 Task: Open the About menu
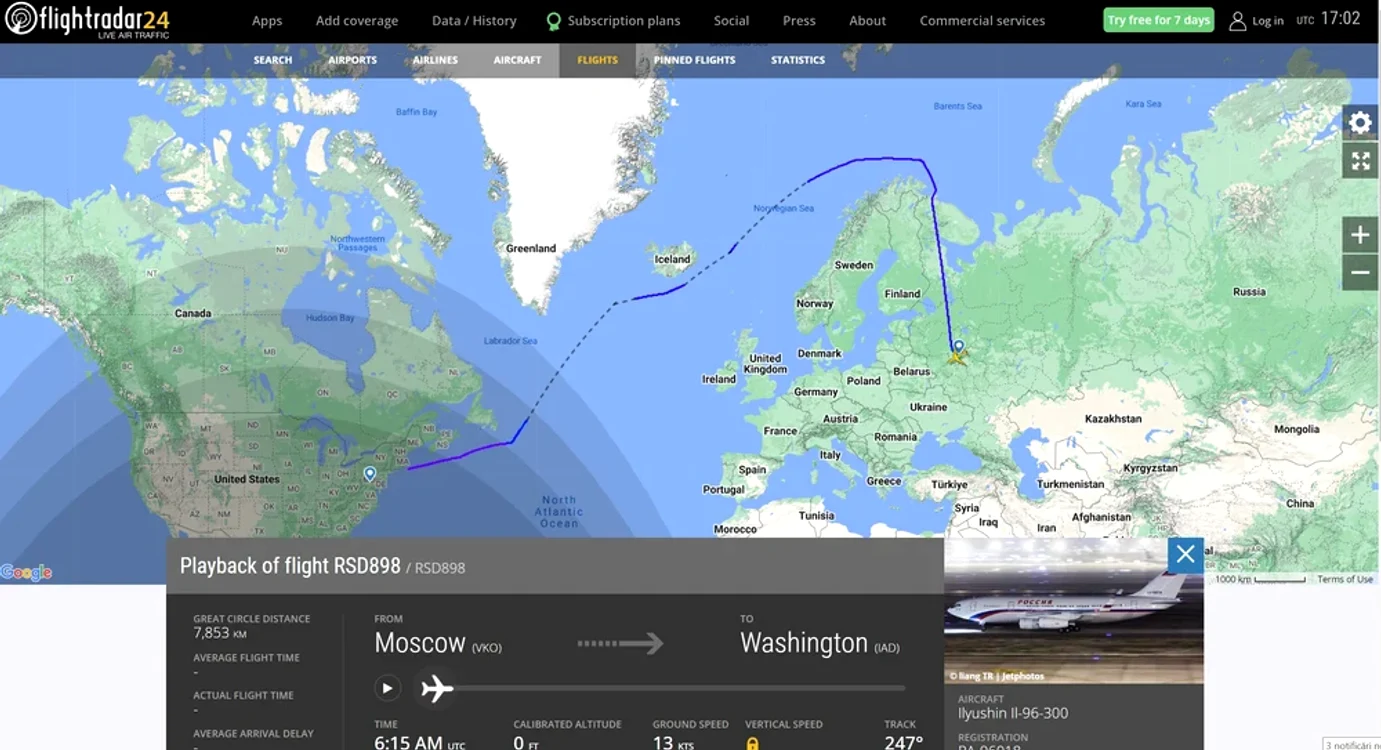pos(867,21)
